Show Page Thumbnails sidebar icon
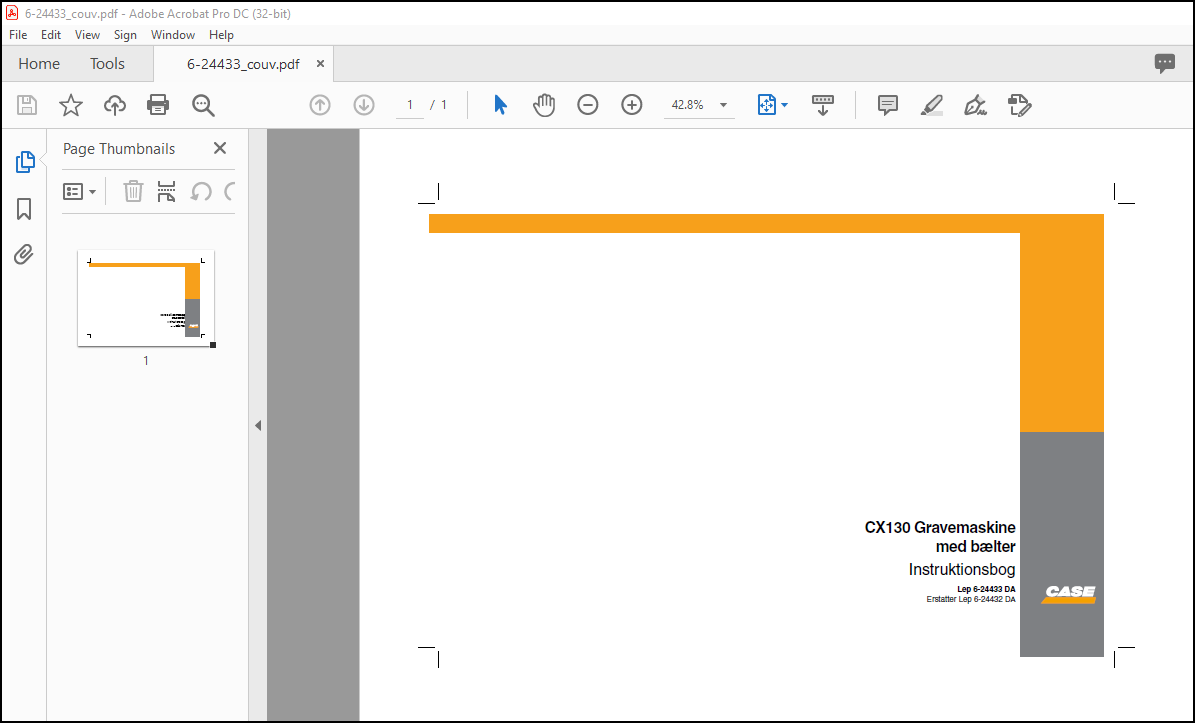Viewport: 1195px width, 723px height. click(x=24, y=162)
